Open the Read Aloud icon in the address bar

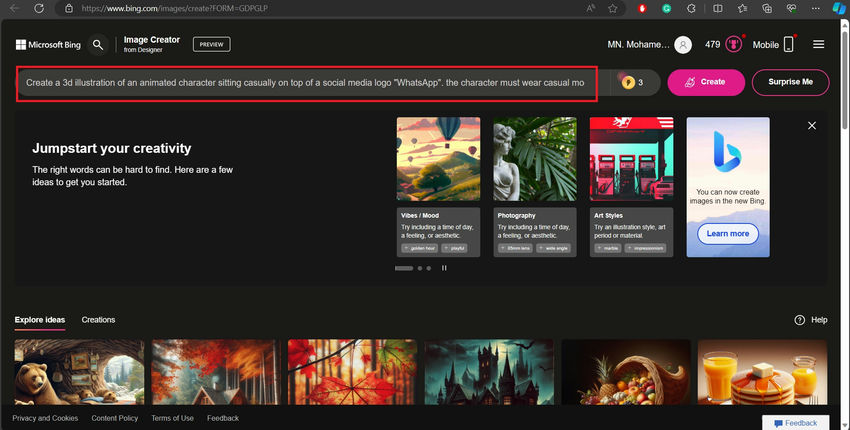tap(591, 8)
